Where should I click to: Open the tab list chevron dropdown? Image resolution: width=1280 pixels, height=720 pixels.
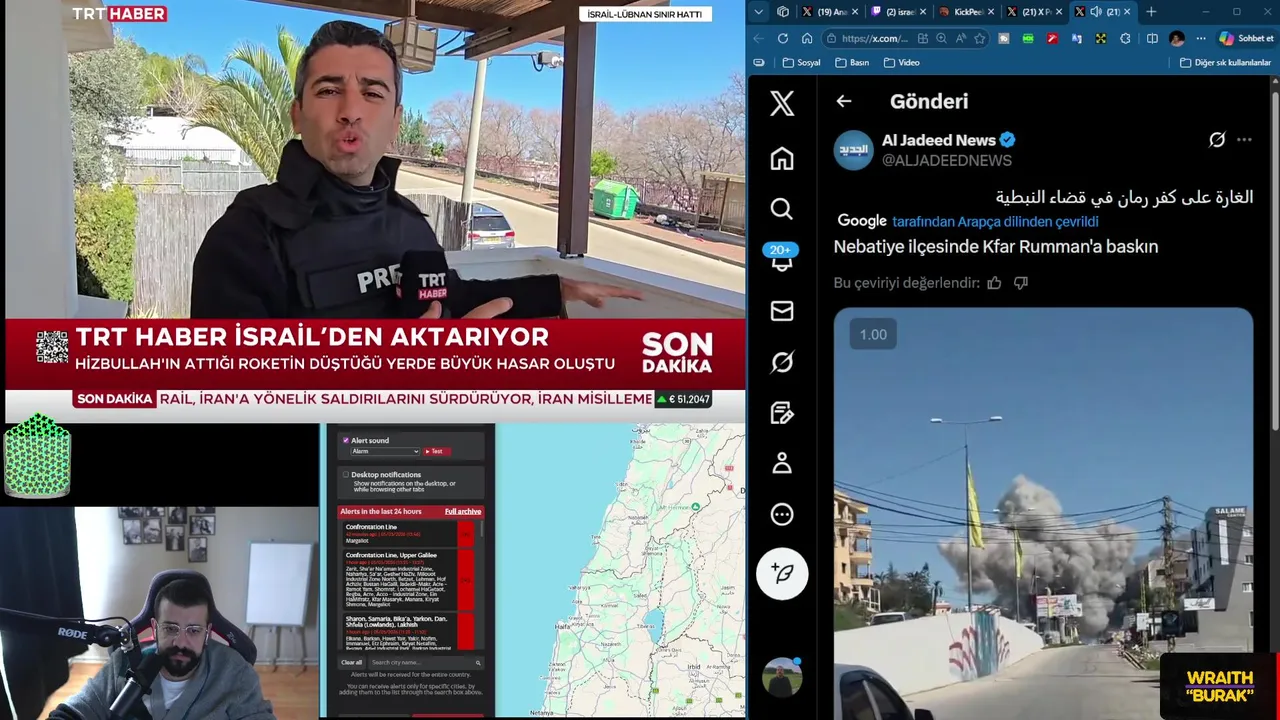[x=758, y=12]
